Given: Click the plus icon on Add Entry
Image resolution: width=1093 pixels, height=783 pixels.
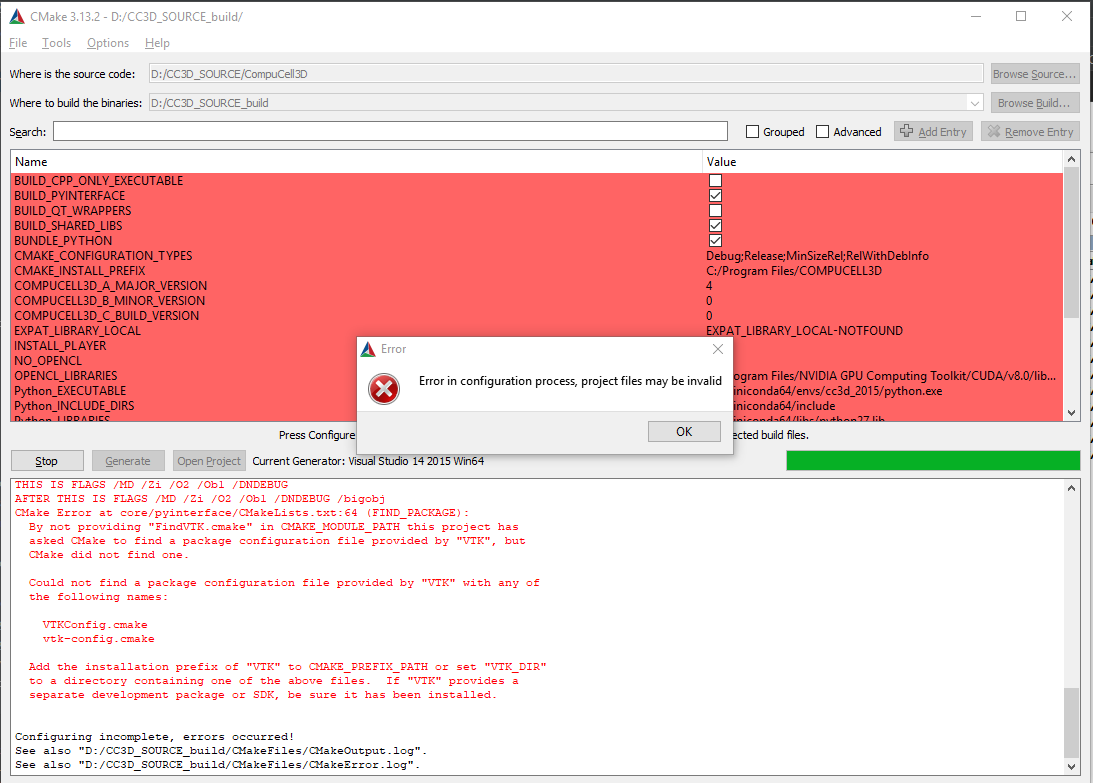Looking at the screenshot, I should [907, 132].
